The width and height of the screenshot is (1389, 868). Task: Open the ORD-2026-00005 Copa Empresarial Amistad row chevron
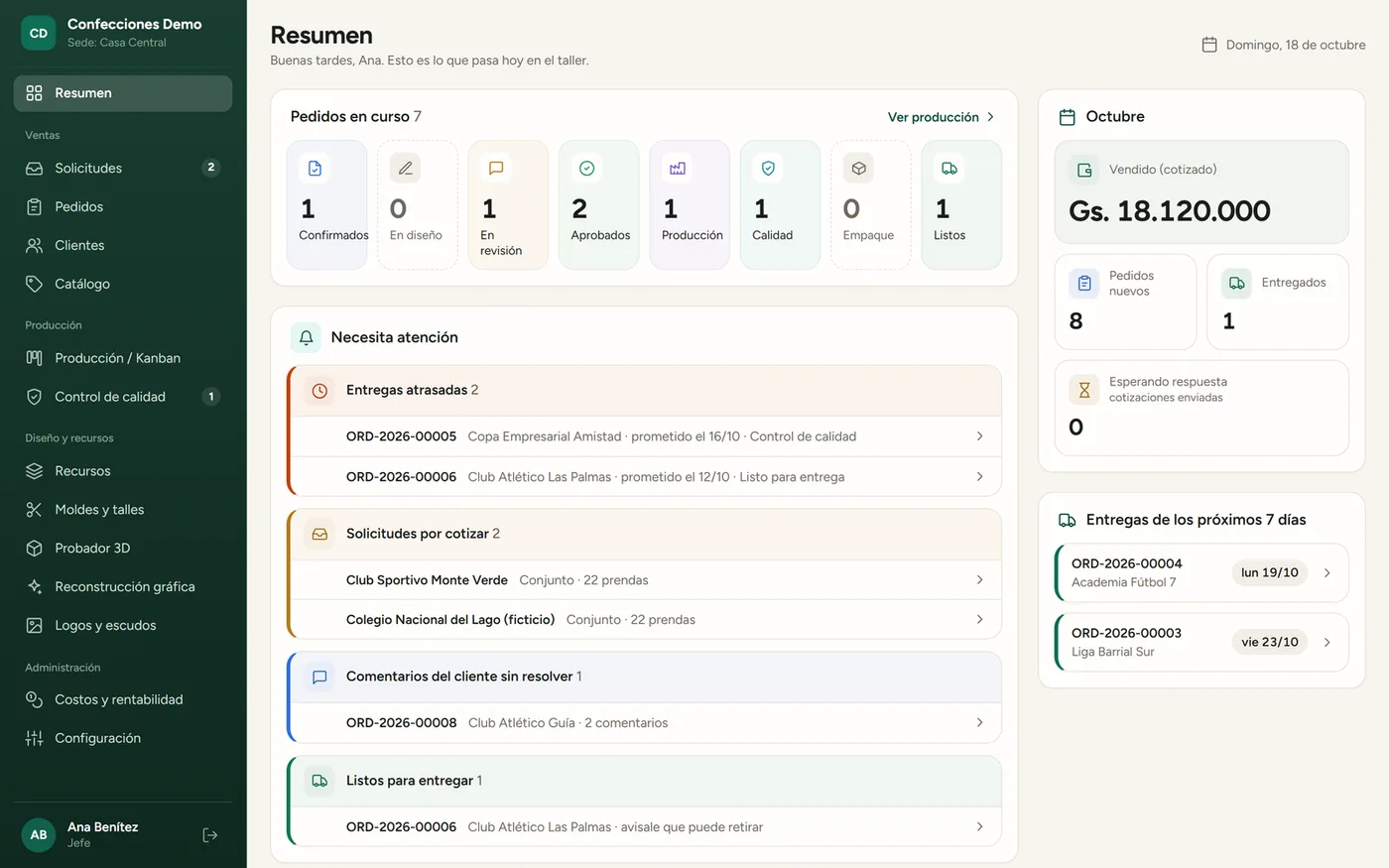click(x=979, y=436)
